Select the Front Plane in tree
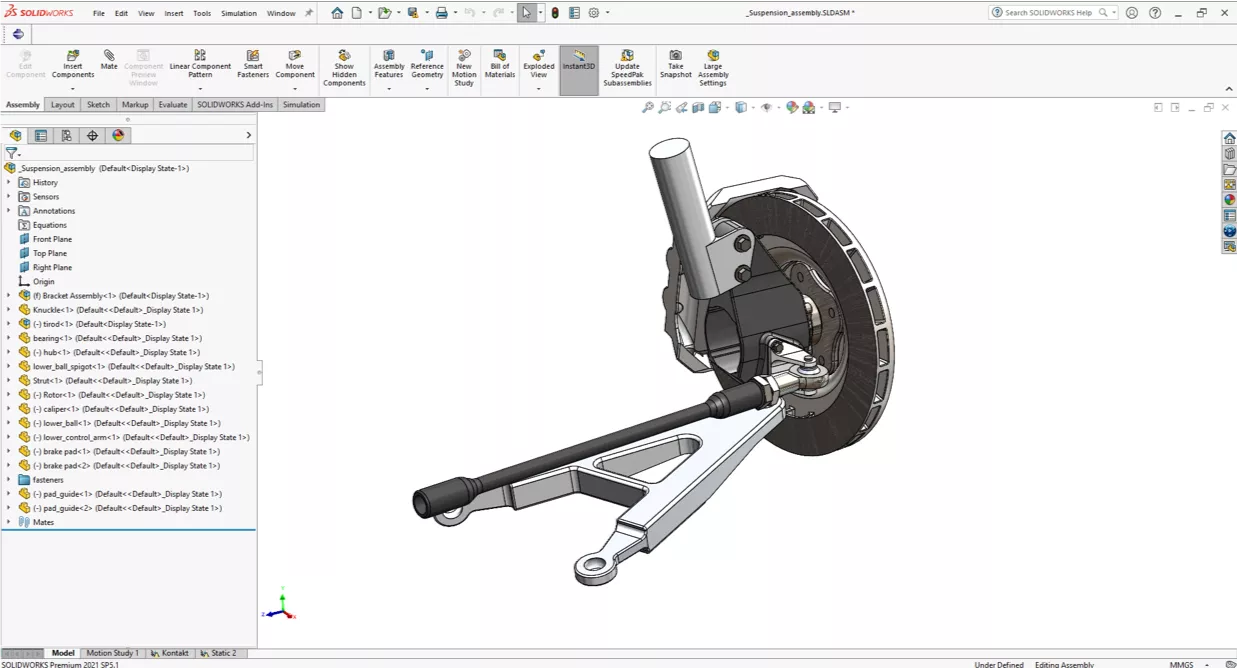Viewport: 1237px width, 668px height. tap(52, 239)
